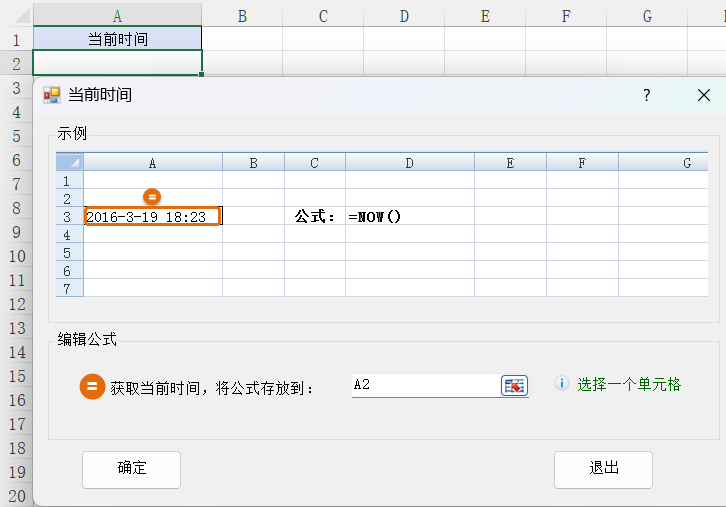Select the empty active cell A2 in worksheet
The image size is (726, 507).
coord(118,62)
